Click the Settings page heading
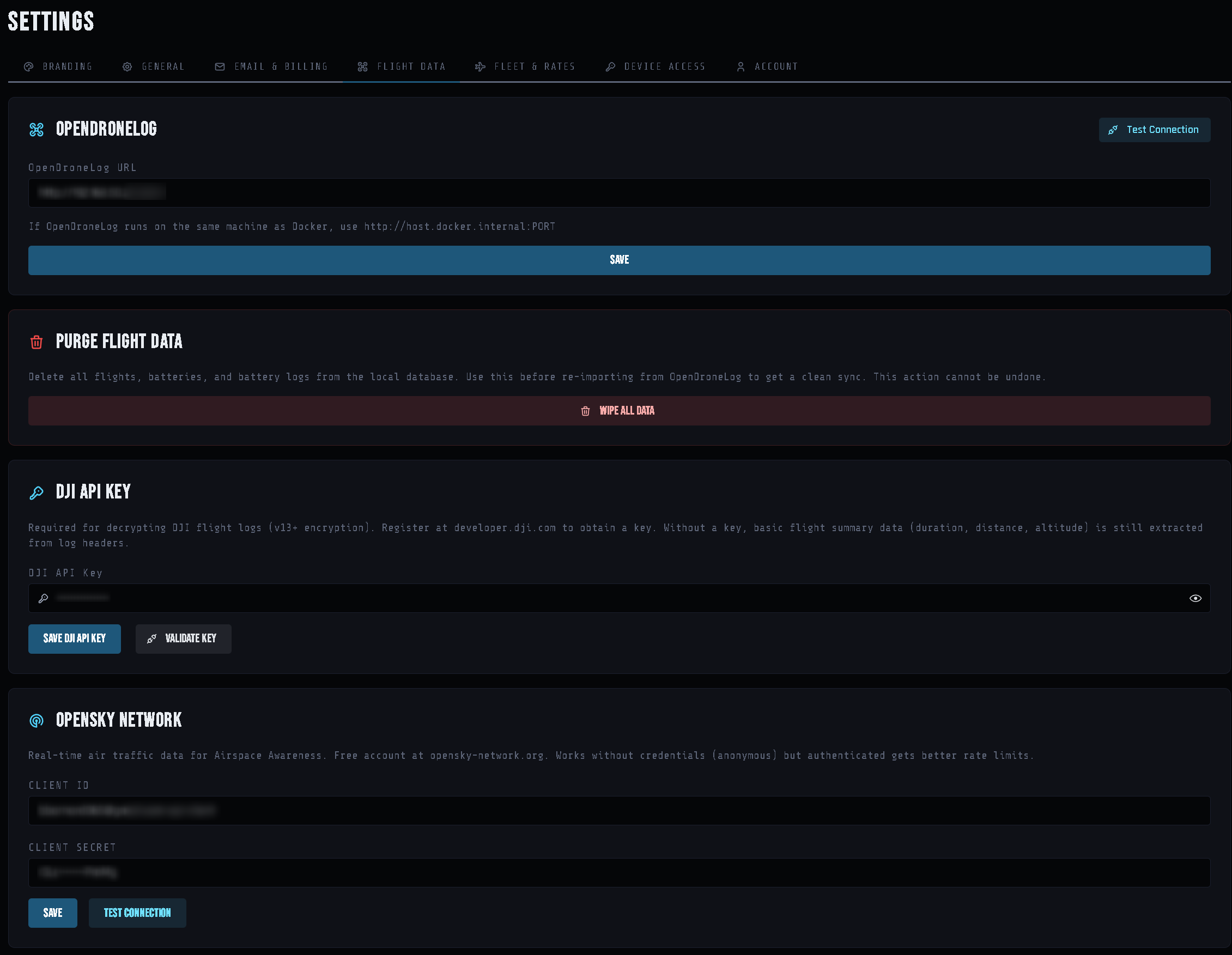 [51, 21]
